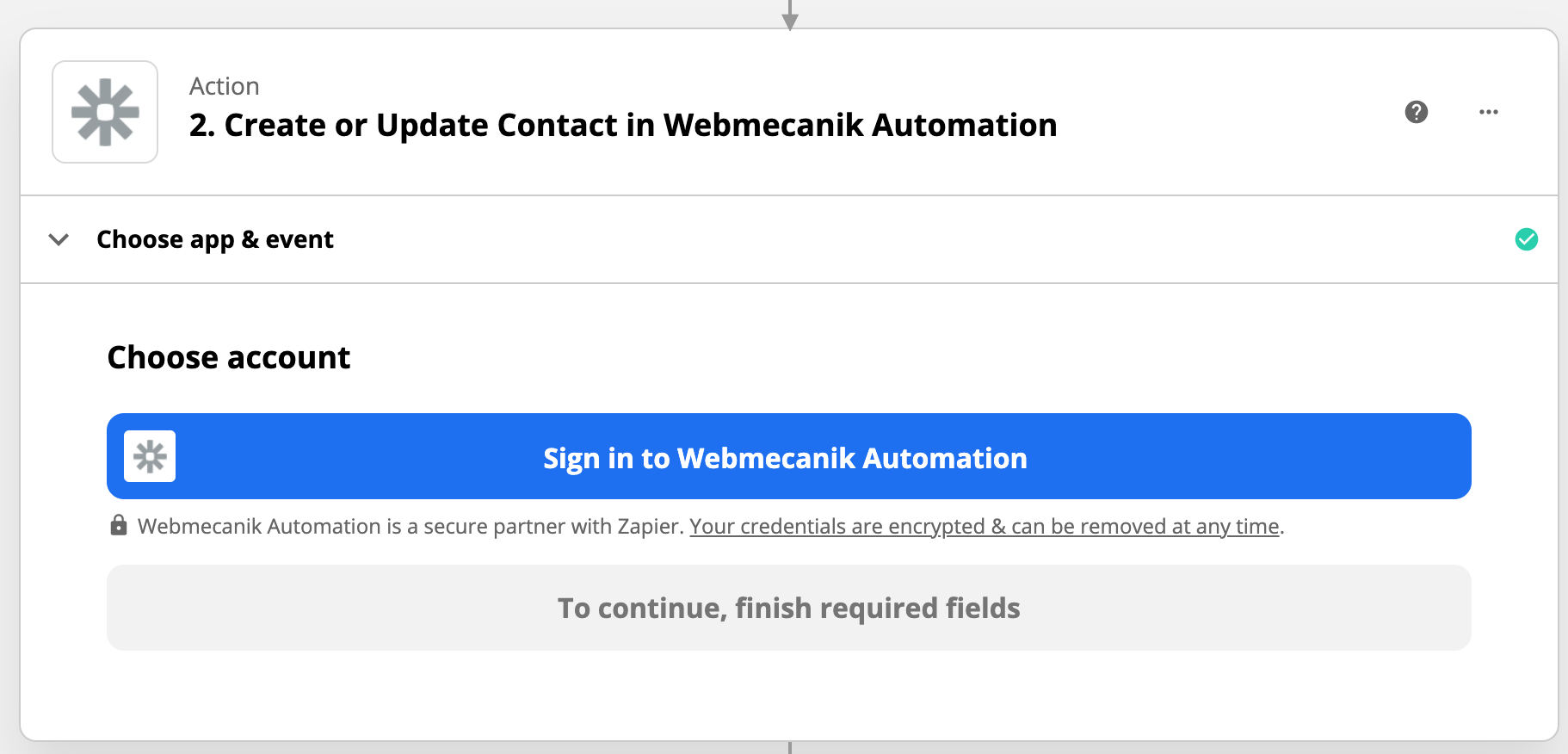The image size is (1568, 754).
Task: Click the connector line below the step card
Action: [x=790, y=748]
